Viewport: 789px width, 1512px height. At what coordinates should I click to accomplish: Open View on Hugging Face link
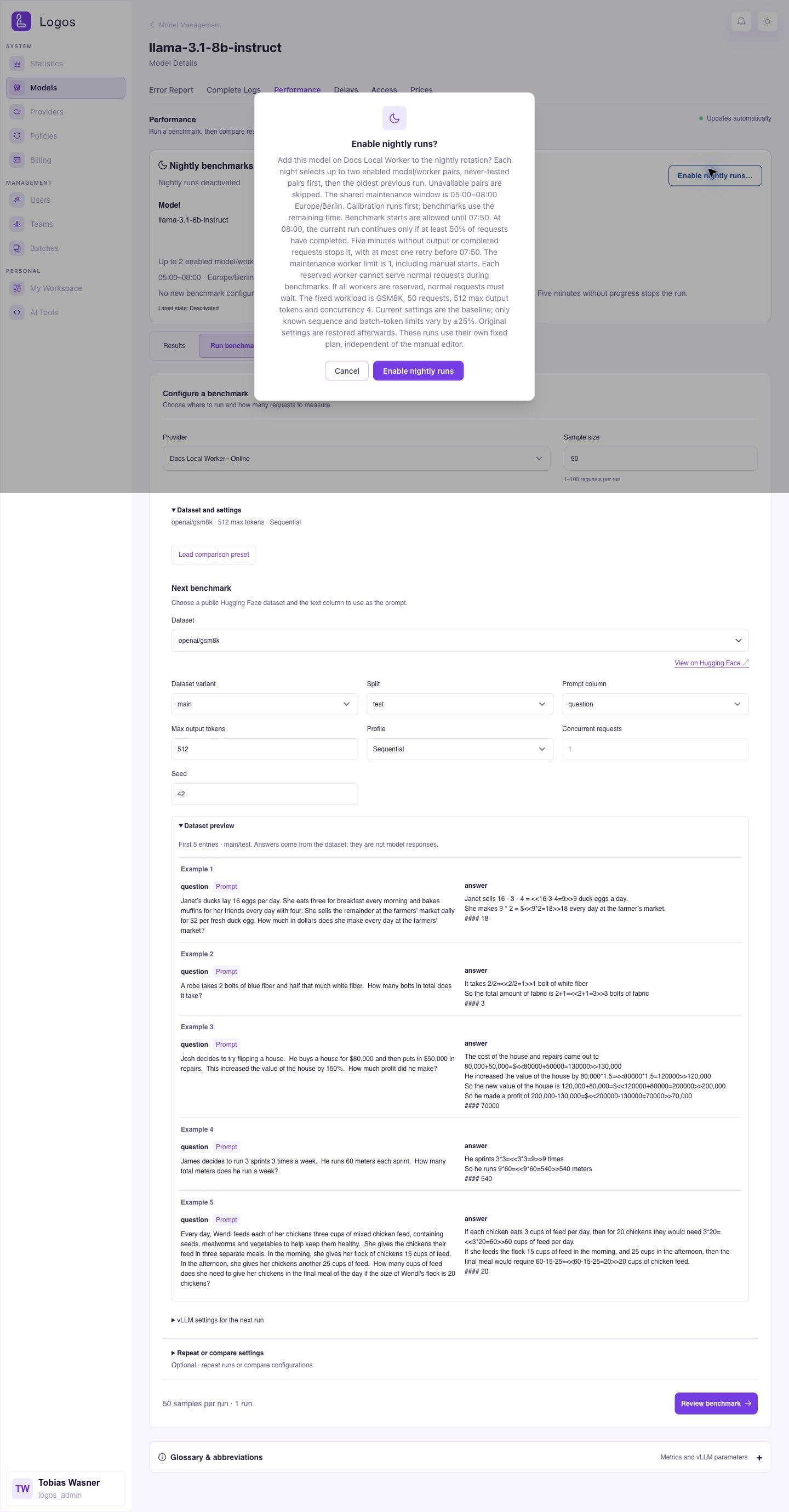pyautogui.click(x=712, y=663)
